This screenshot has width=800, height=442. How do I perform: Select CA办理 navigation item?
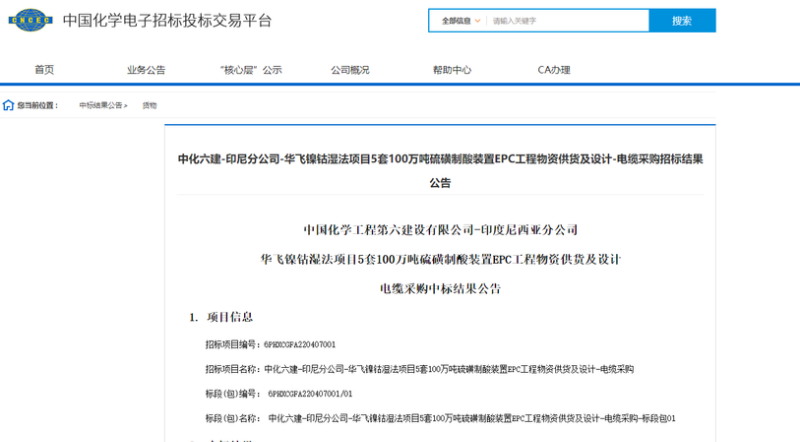coord(554,70)
